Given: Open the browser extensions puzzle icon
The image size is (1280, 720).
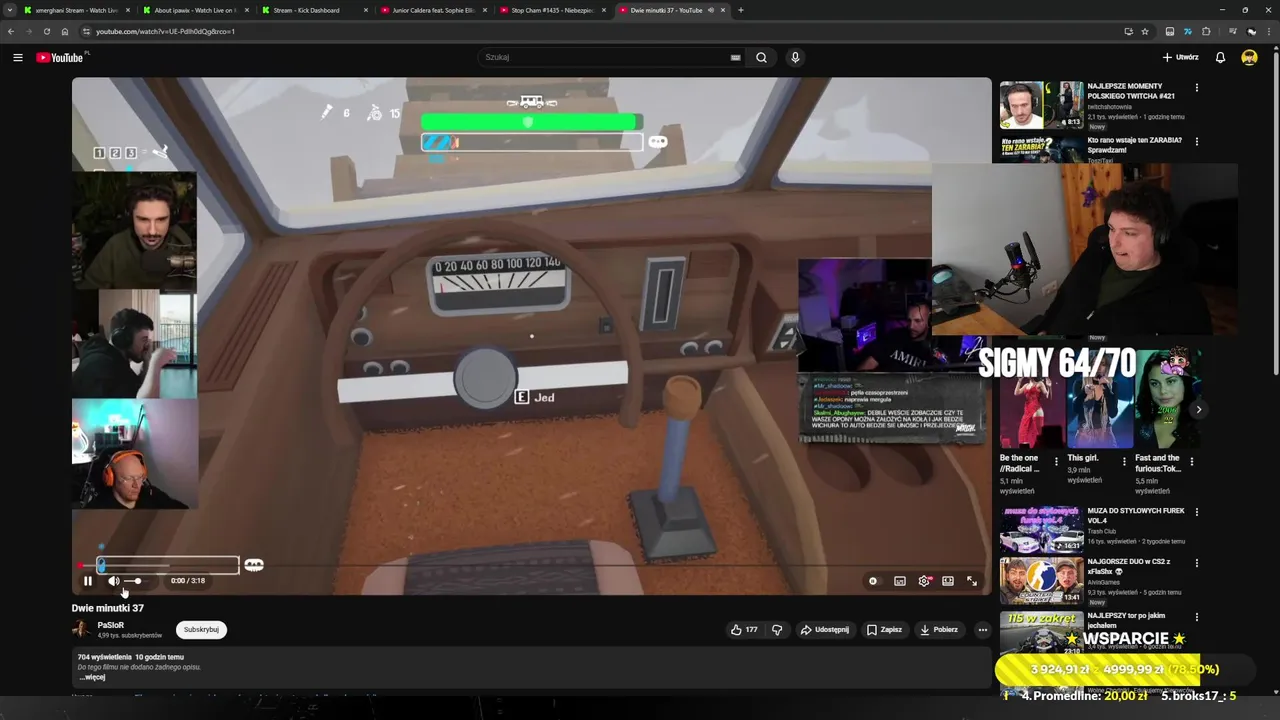Looking at the screenshot, I should click(x=1206, y=31).
